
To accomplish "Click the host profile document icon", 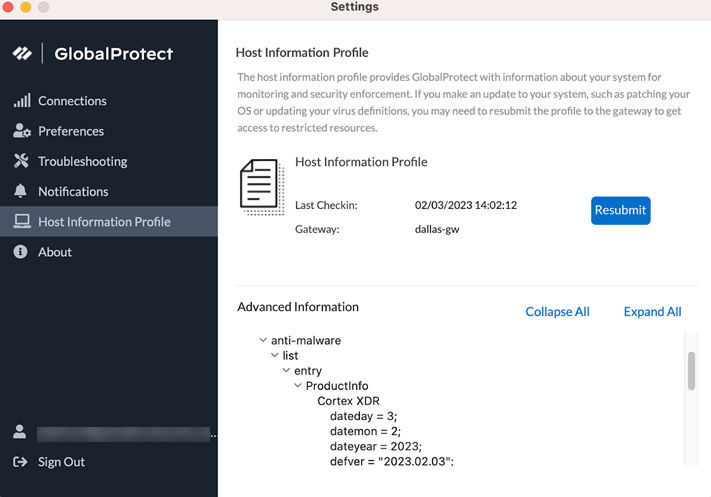I will (x=261, y=186).
